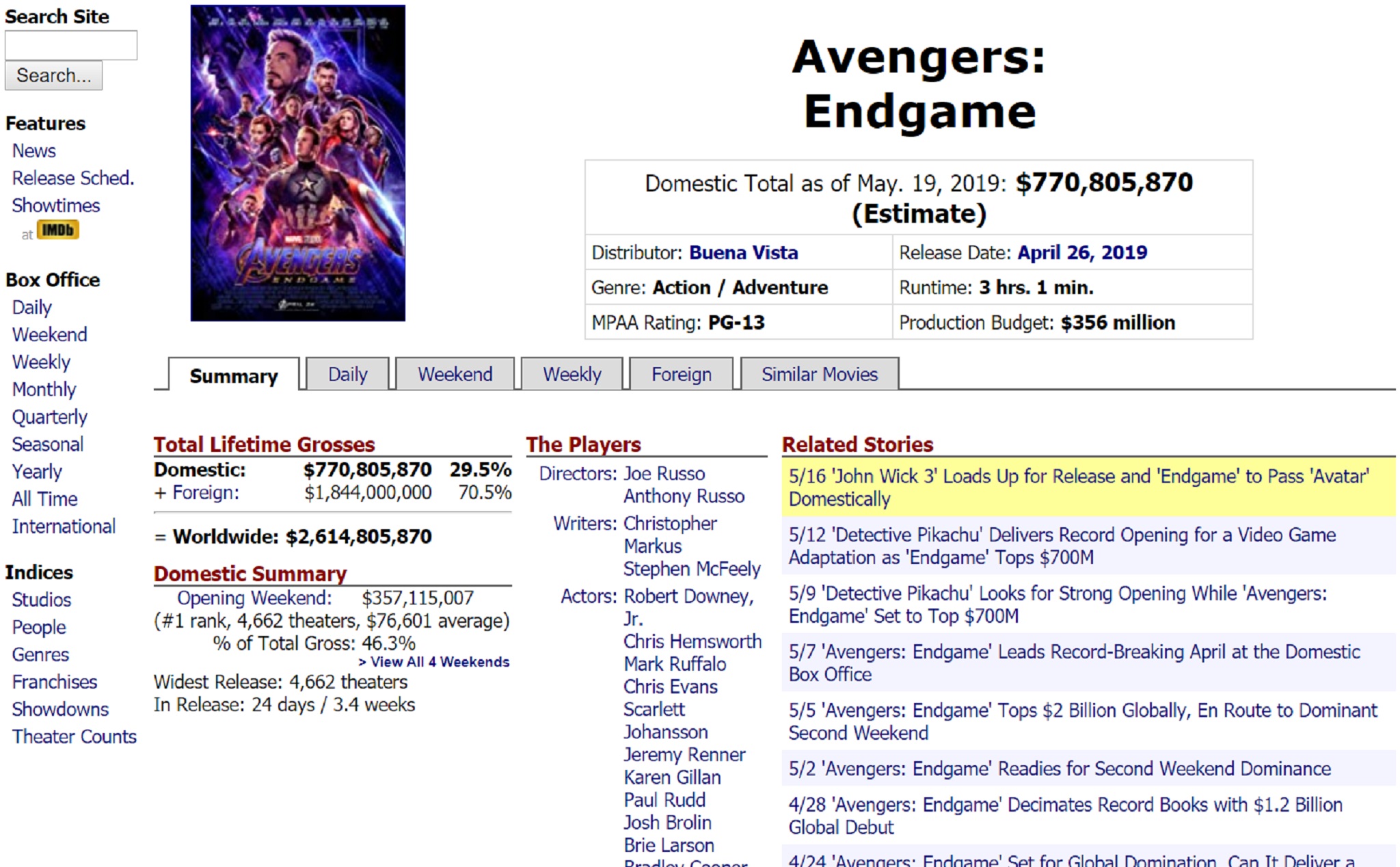Open actor Jeremy Renner's page
This screenshot has height=867, width=1400.
(x=684, y=754)
